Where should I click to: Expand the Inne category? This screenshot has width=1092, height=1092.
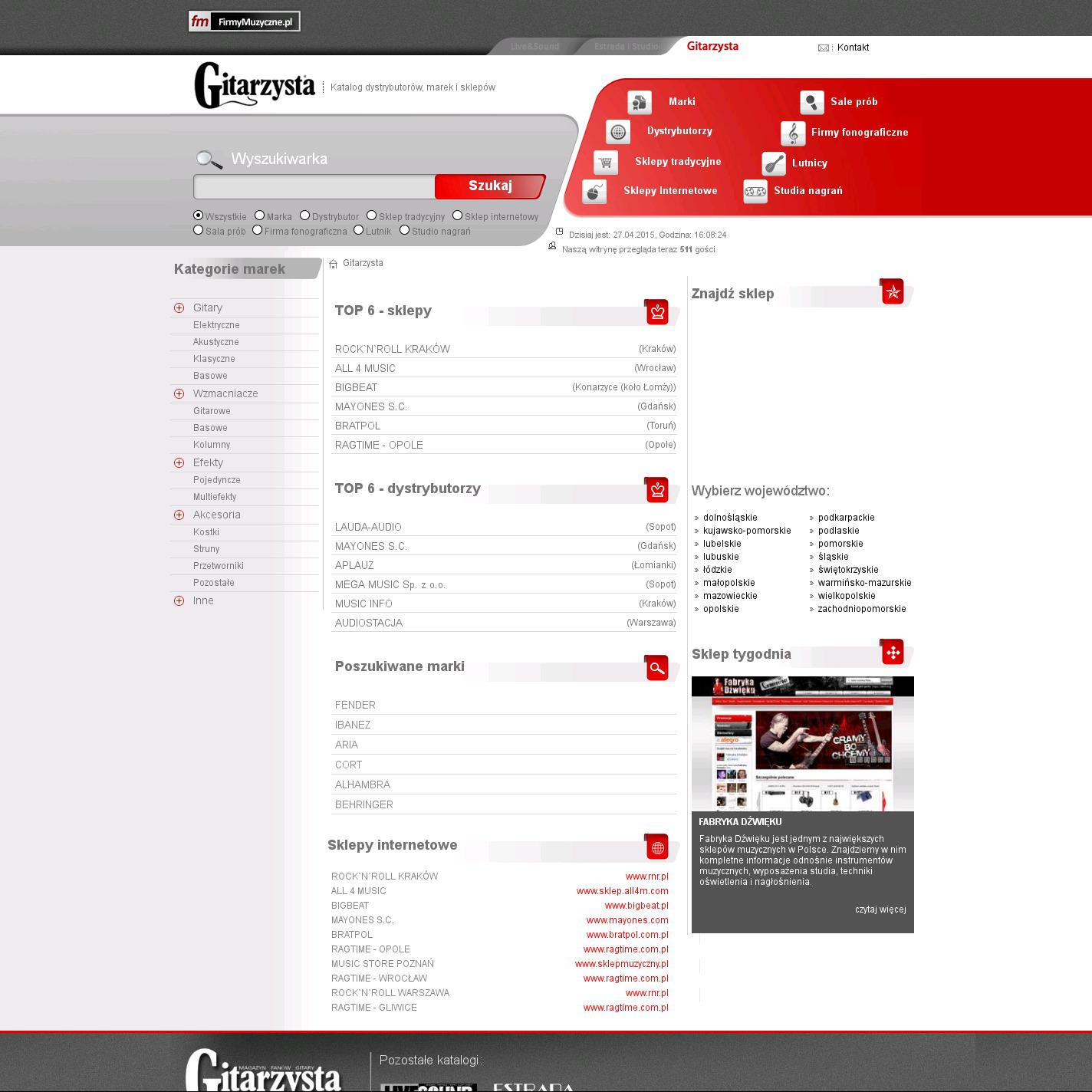point(179,601)
